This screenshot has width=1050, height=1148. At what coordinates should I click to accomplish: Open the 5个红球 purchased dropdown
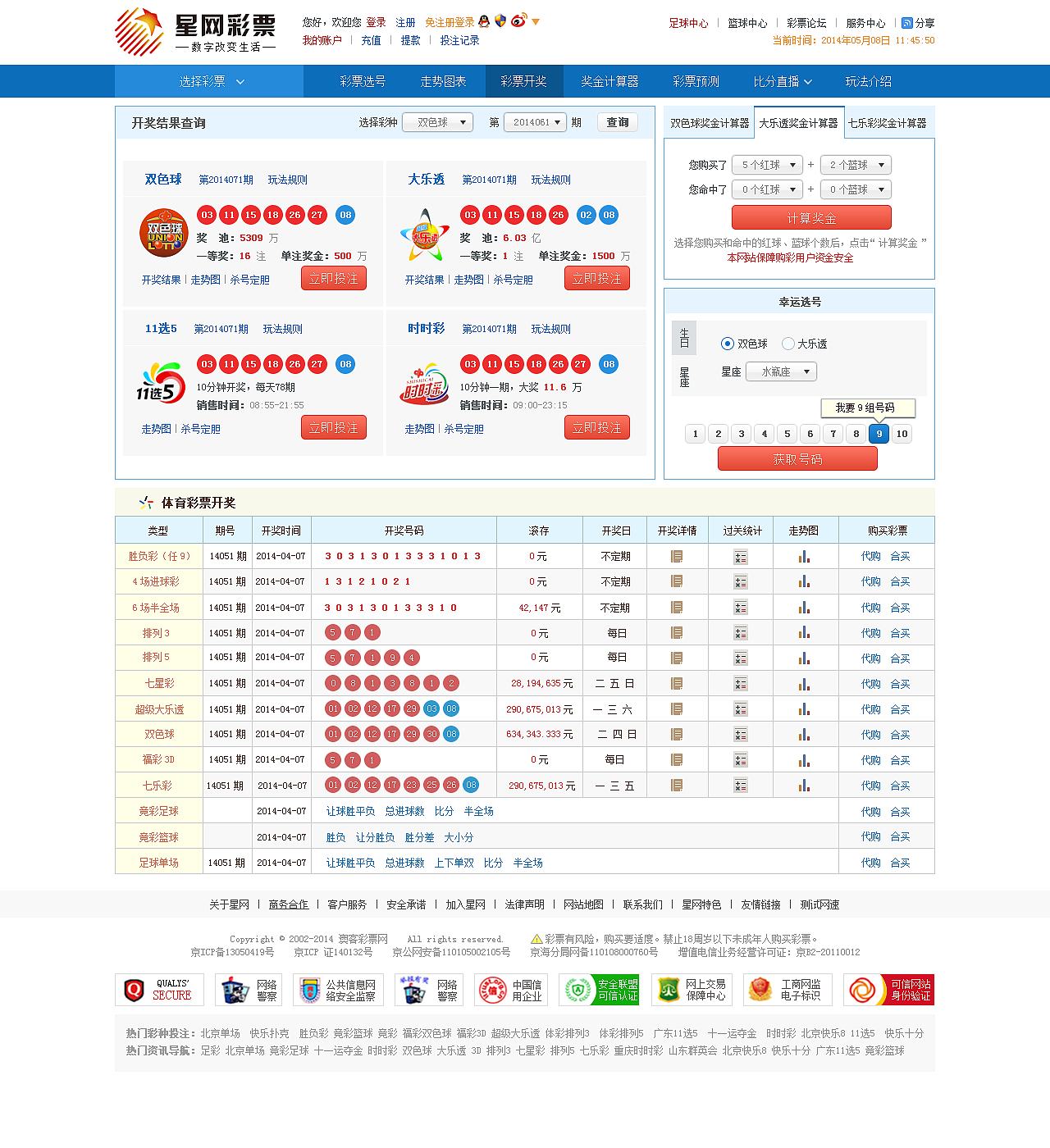coord(767,165)
